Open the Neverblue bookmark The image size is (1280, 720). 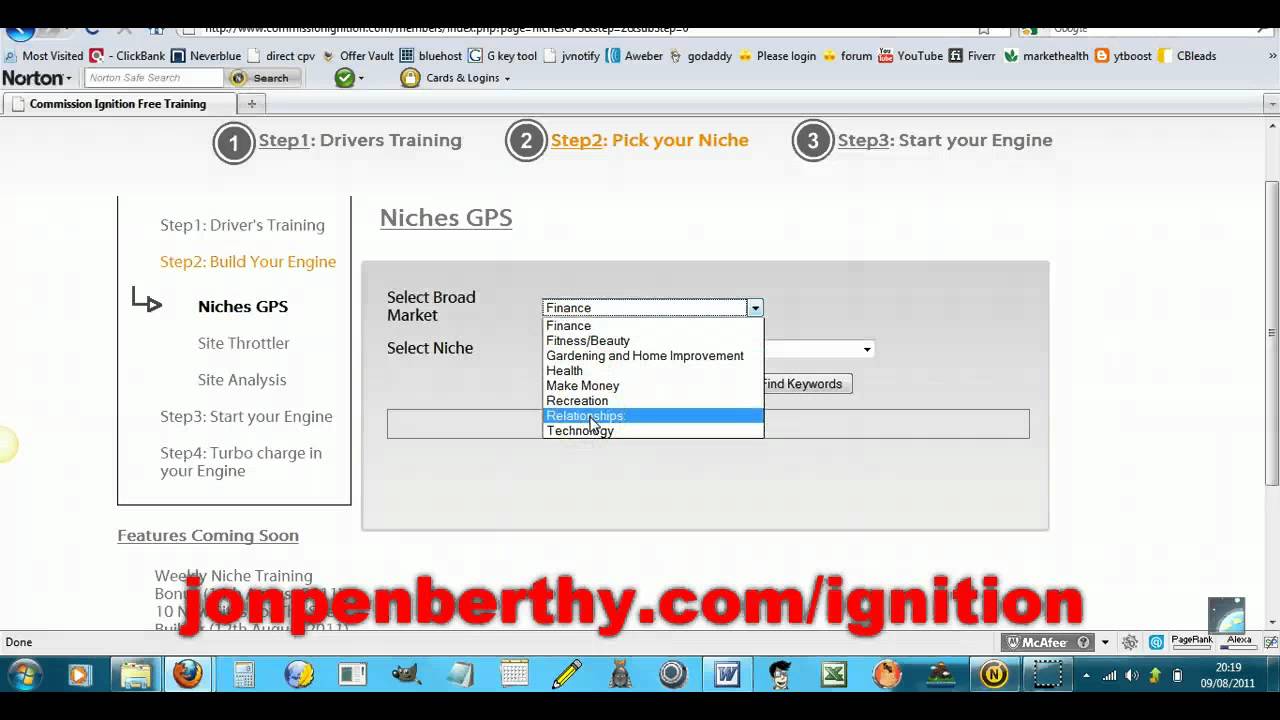coord(206,56)
